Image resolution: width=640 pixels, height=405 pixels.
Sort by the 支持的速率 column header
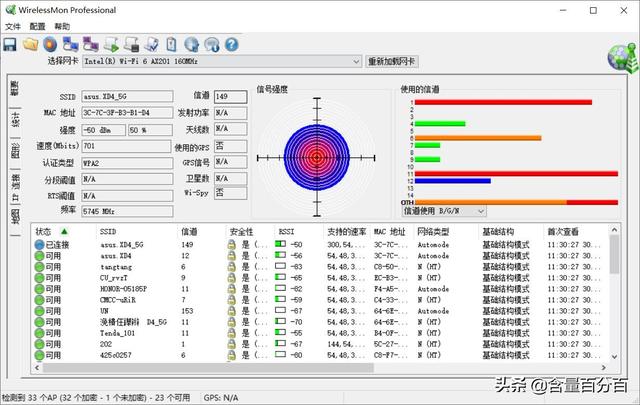[x=347, y=231]
